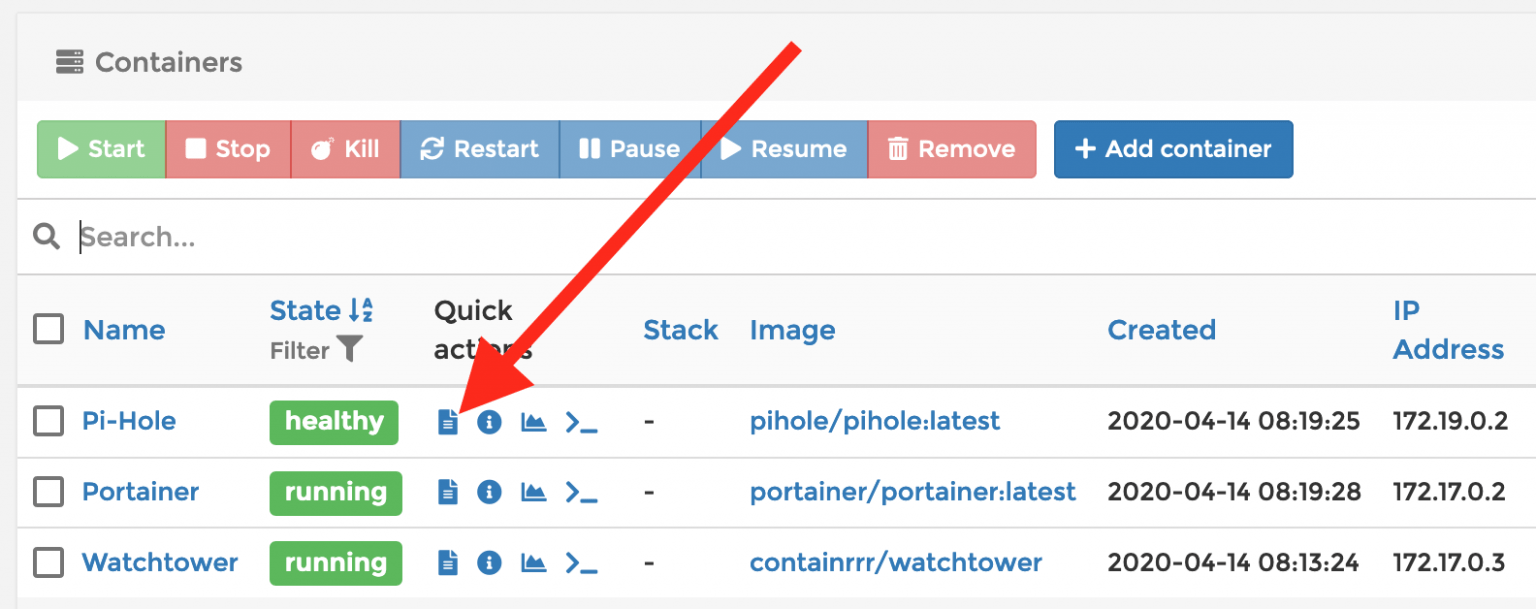Open the pihole/pihole:latest image link
This screenshot has width=1536, height=609.
click(x=874, y=421)
